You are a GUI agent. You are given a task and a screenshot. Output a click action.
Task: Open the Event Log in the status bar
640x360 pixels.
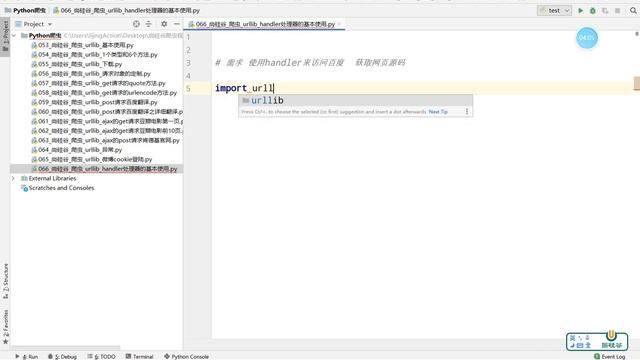click(610, 356)
